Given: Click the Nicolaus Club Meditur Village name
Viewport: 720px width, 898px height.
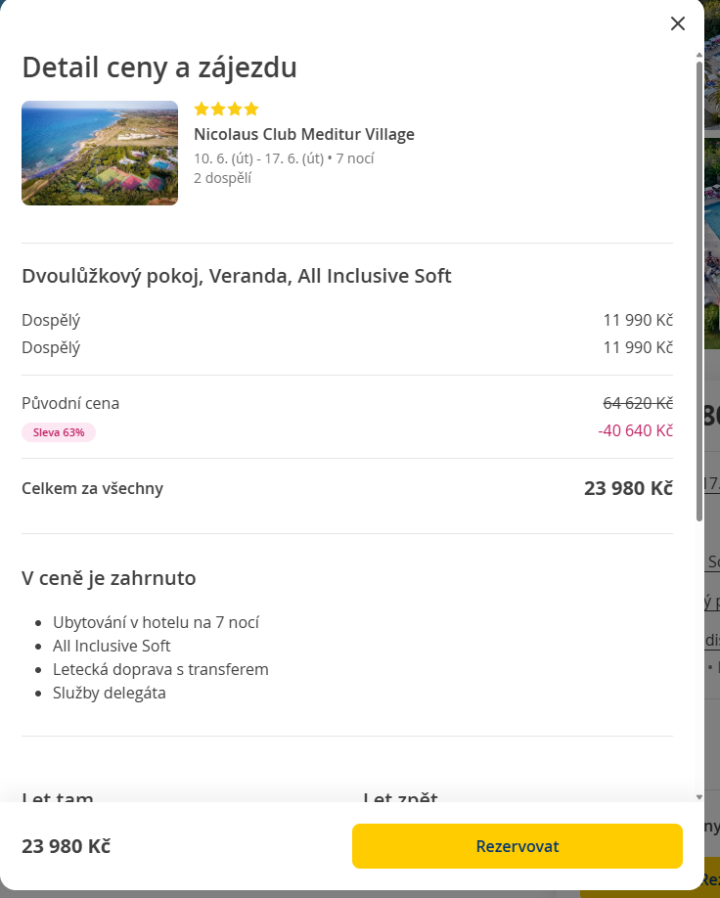Looking at the screenshot, I should pyautogui.click(x=304, y=134).
